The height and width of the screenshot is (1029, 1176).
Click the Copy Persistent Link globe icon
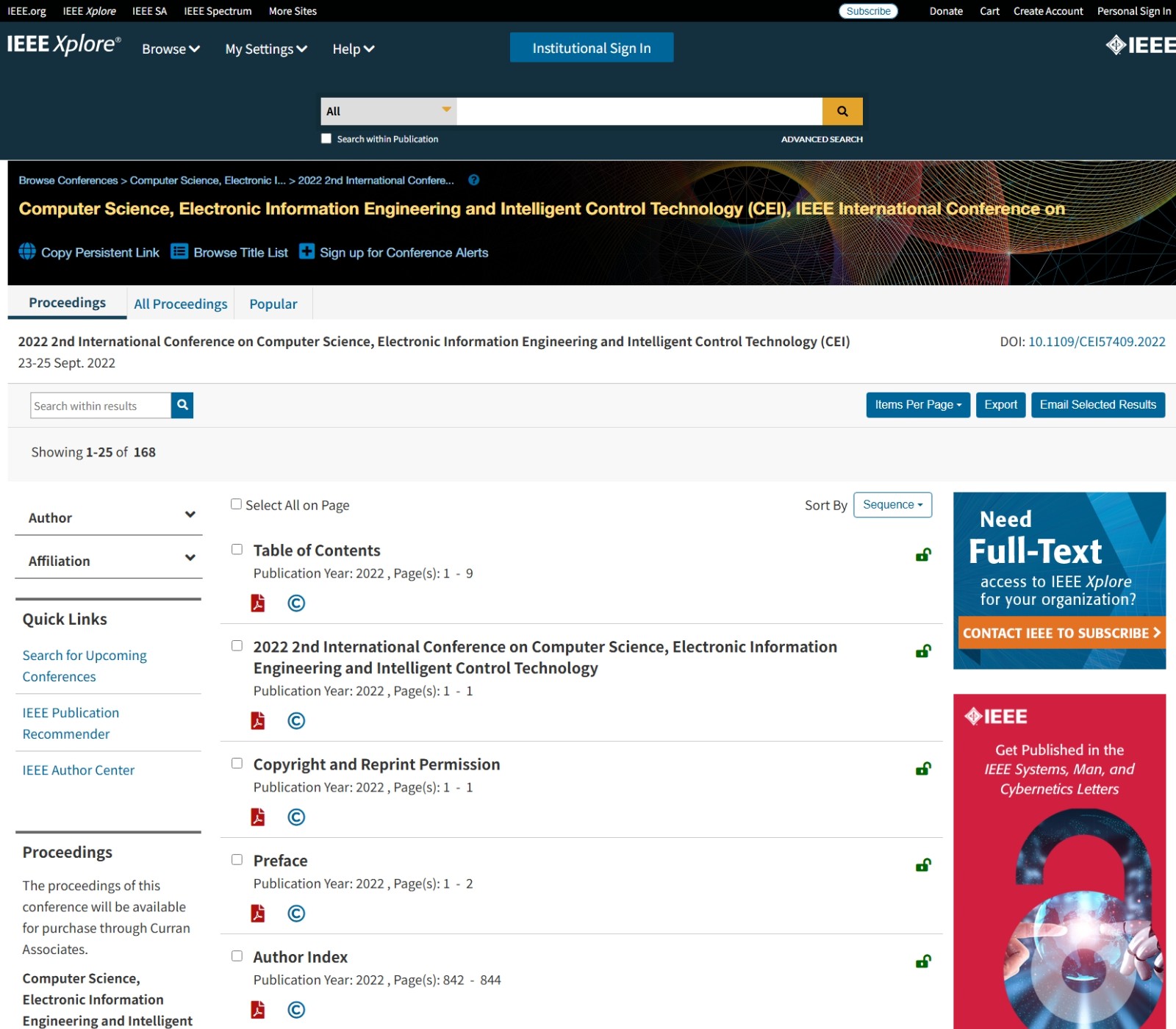coord(27,252)
